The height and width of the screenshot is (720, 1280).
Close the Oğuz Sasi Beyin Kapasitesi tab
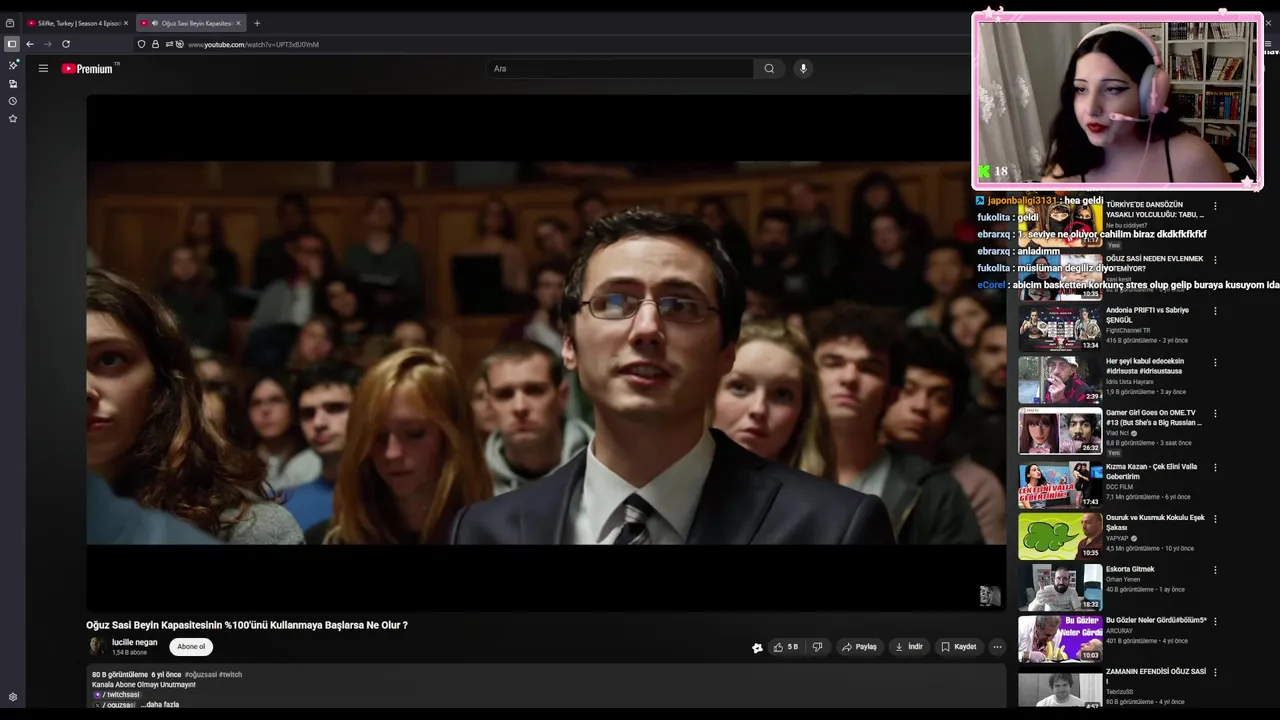(238, 23)
